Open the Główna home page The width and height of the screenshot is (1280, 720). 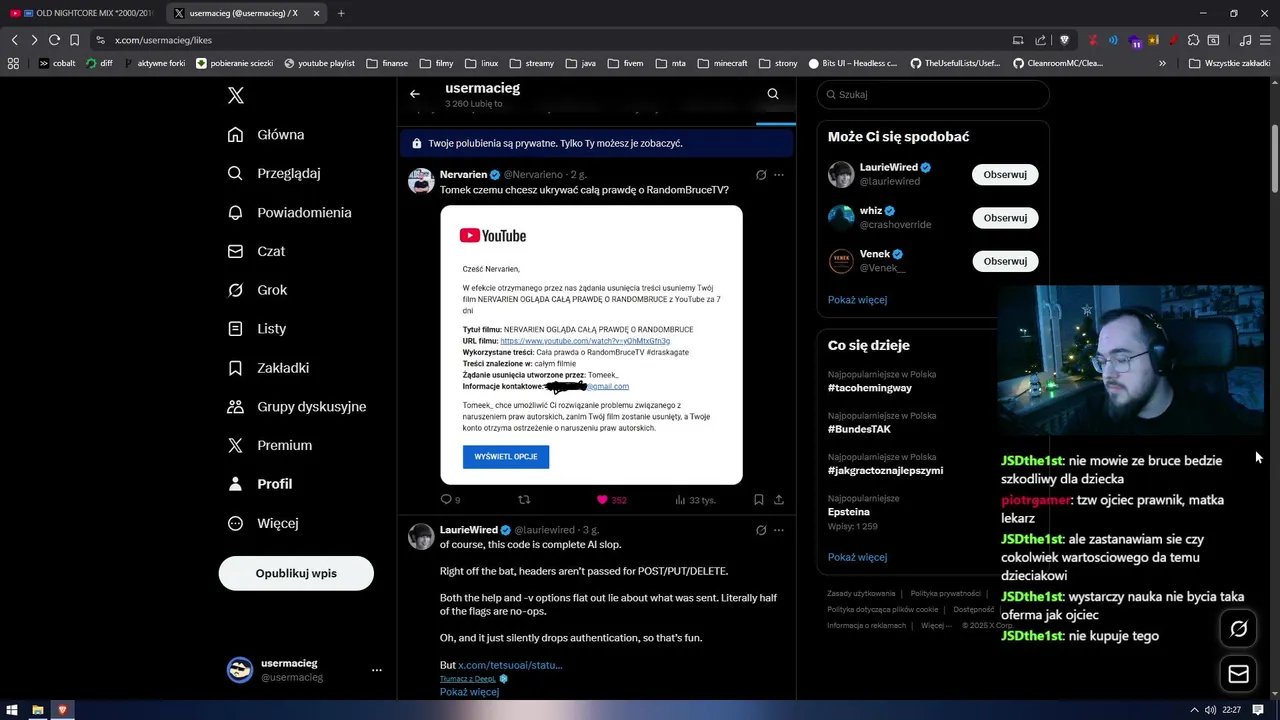click(x=266, y=135)
